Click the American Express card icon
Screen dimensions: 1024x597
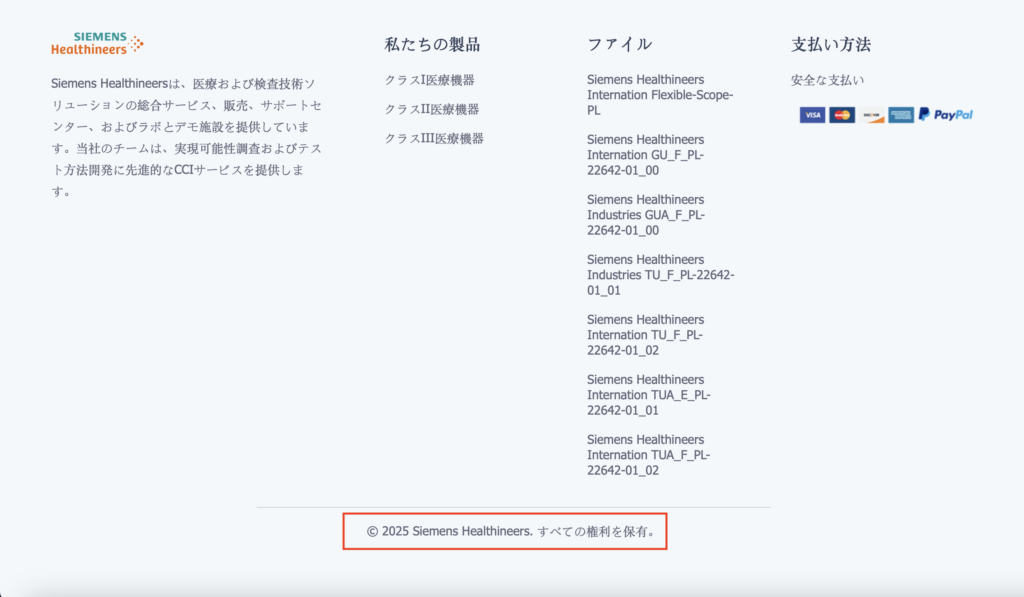[x=901, y=115]
